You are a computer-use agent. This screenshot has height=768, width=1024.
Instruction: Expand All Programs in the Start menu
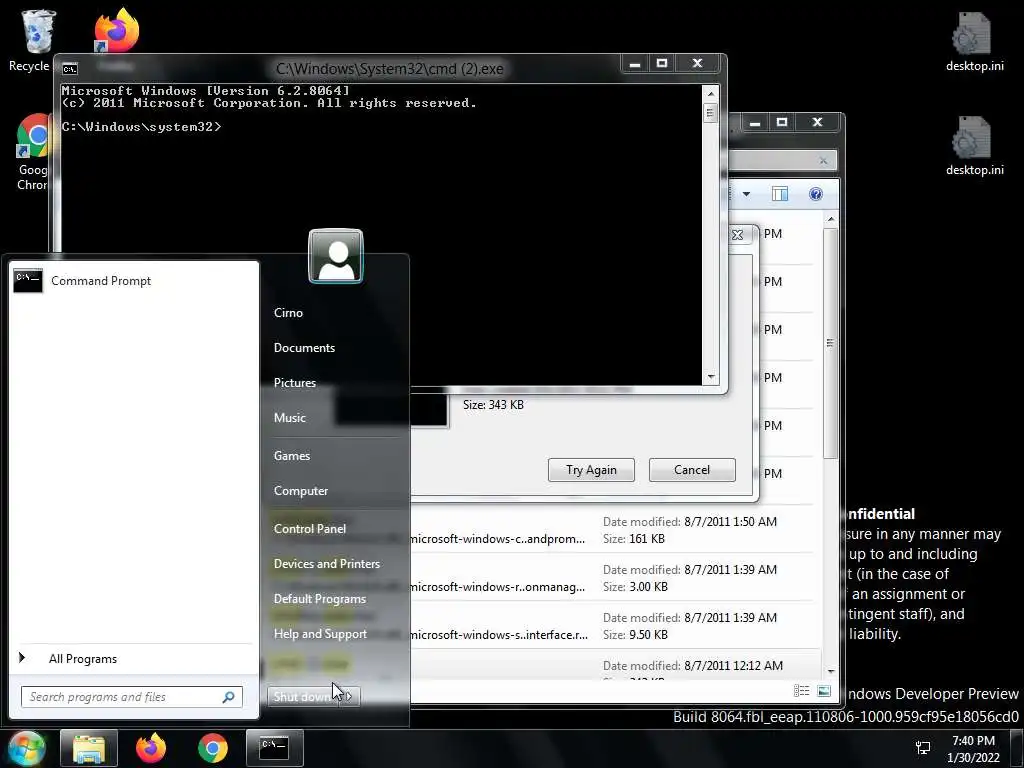click(82, 659)
